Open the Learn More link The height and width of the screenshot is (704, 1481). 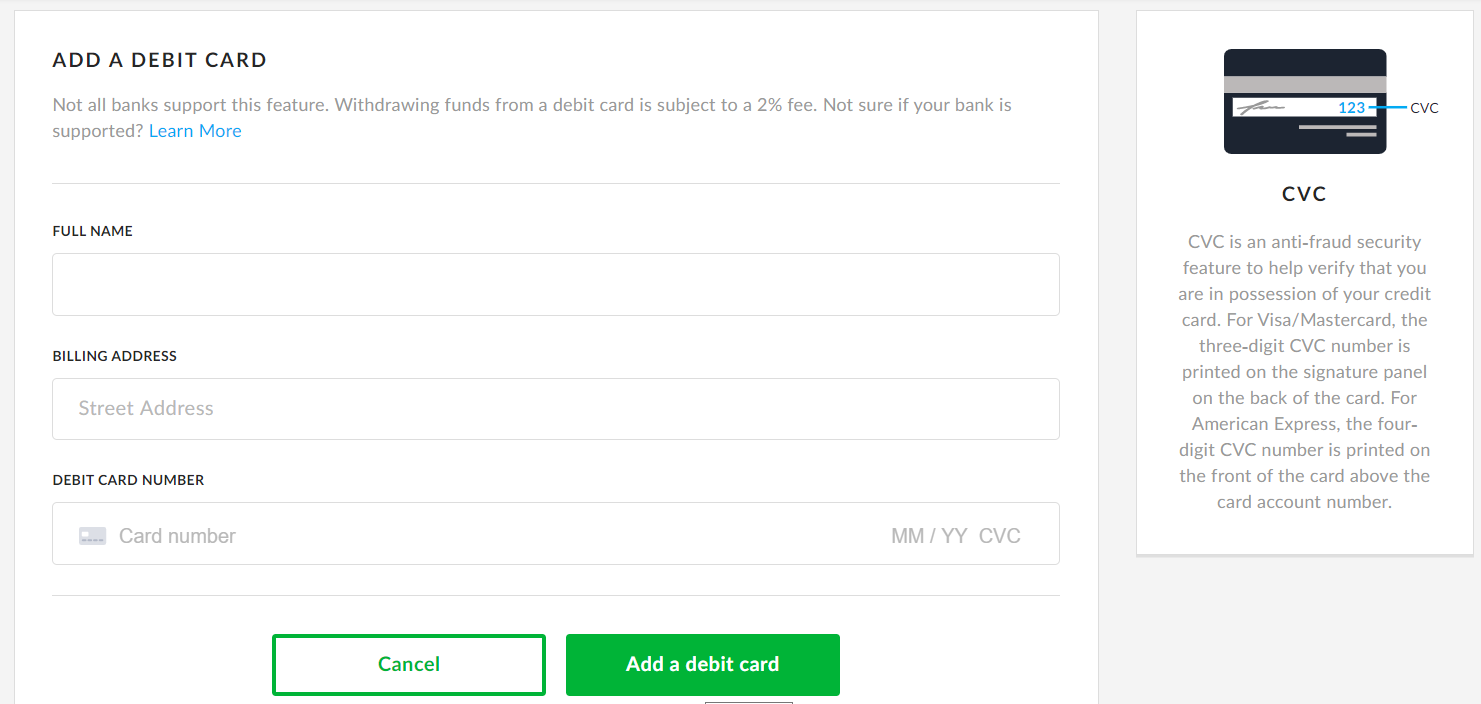195,130
